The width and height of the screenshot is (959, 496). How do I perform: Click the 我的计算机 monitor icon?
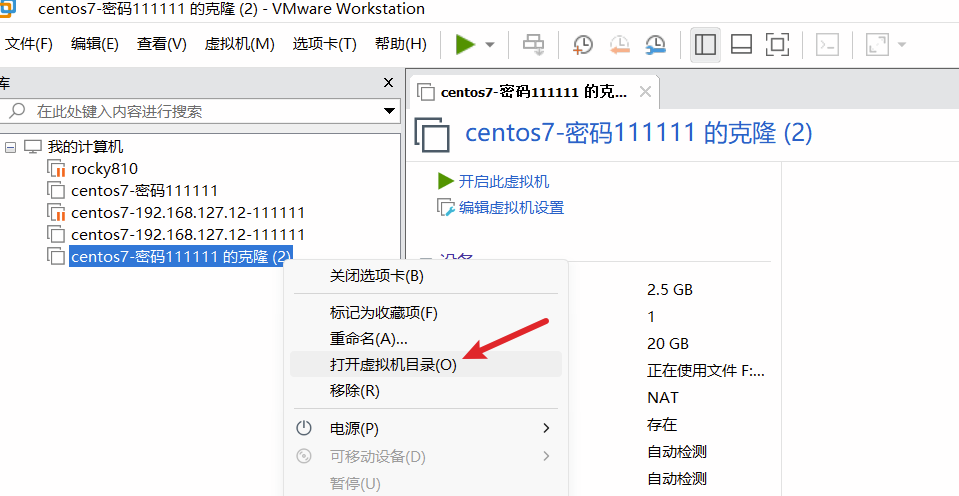32,147
